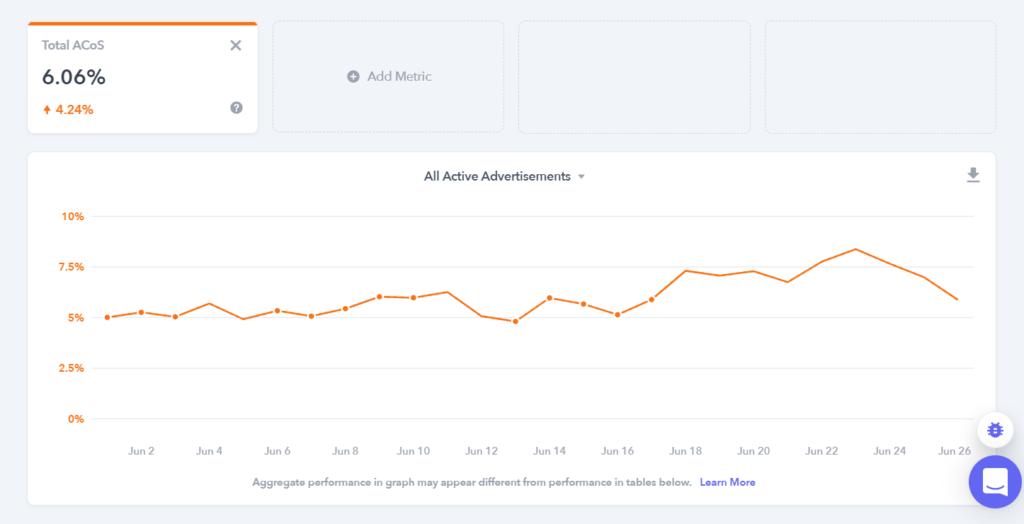Click the Jun 2 axis label
Image resolution: width=1024 pixels, height=524 pixels.
pyautogui.click(x=141, y=451)
